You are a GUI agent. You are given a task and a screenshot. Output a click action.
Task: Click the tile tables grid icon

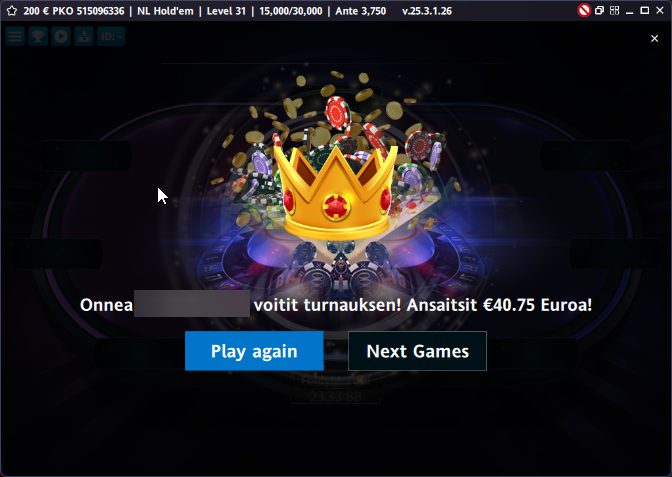coord(615,10)
